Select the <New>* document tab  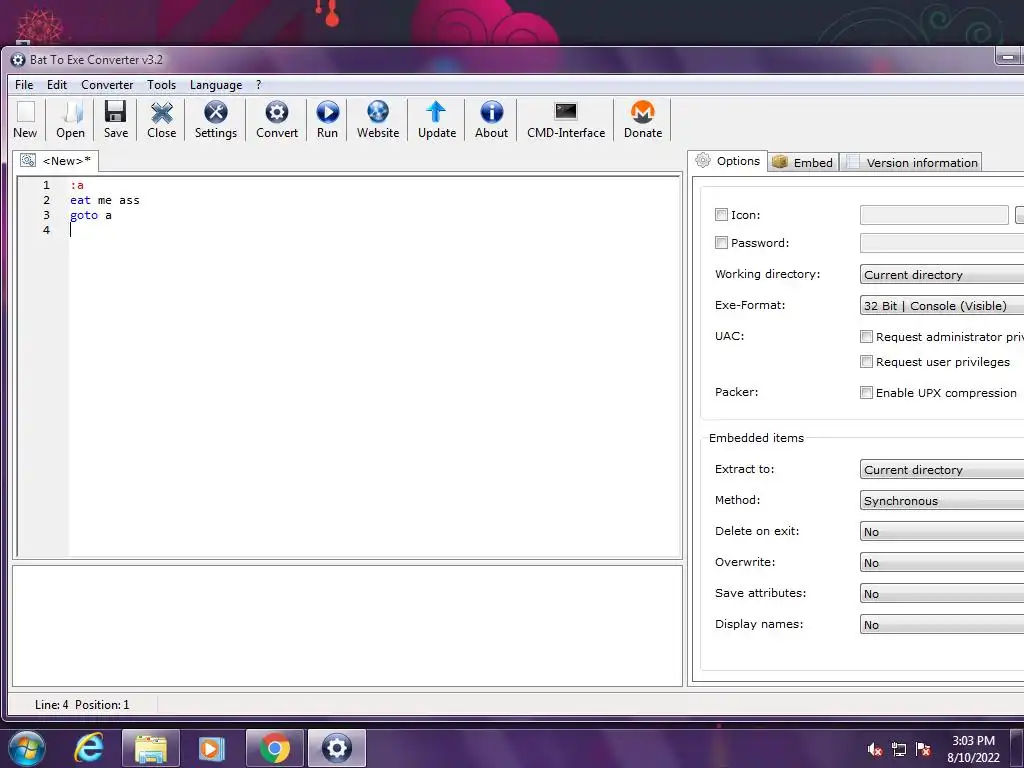(x=56, y=161)
